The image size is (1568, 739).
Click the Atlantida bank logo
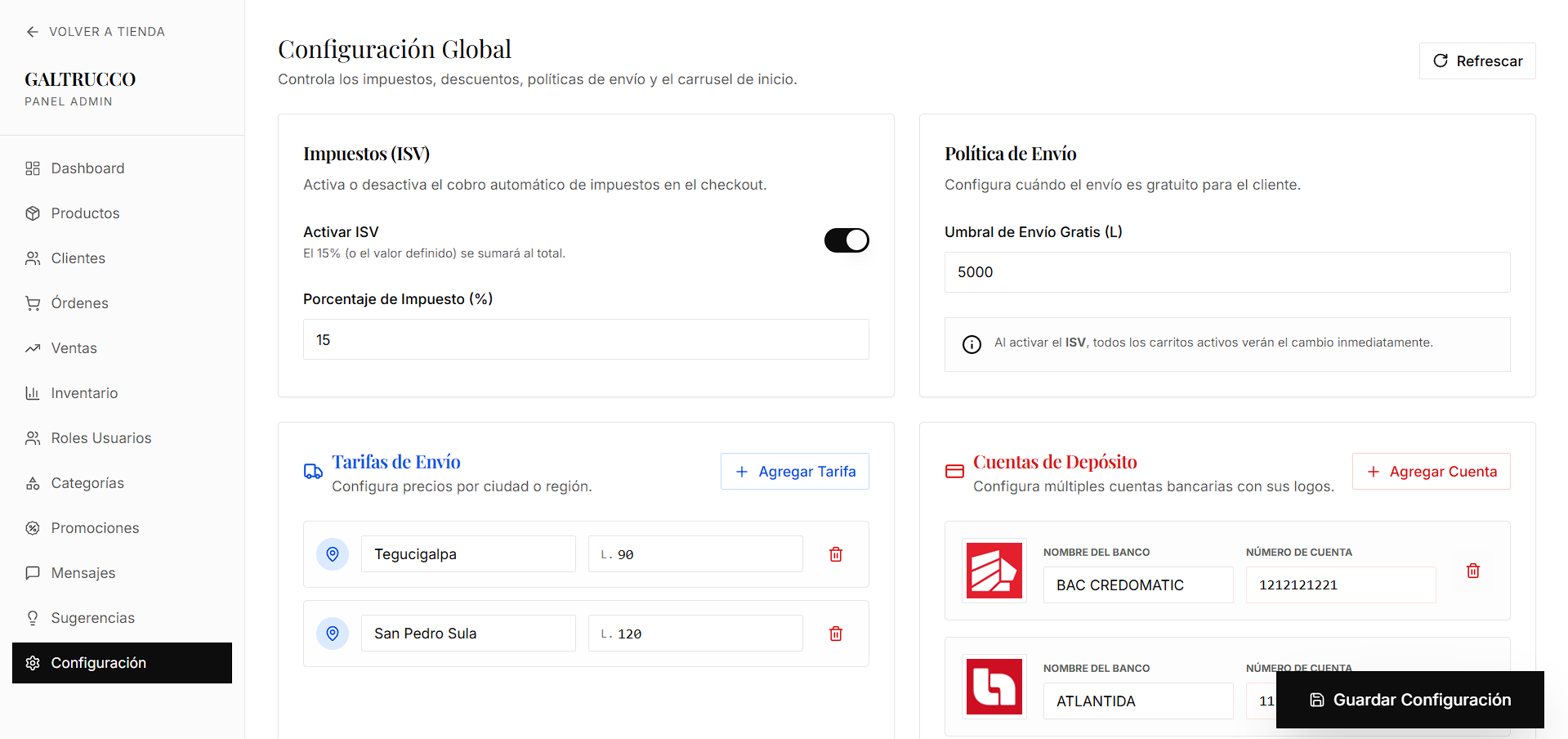pos(994,687)
